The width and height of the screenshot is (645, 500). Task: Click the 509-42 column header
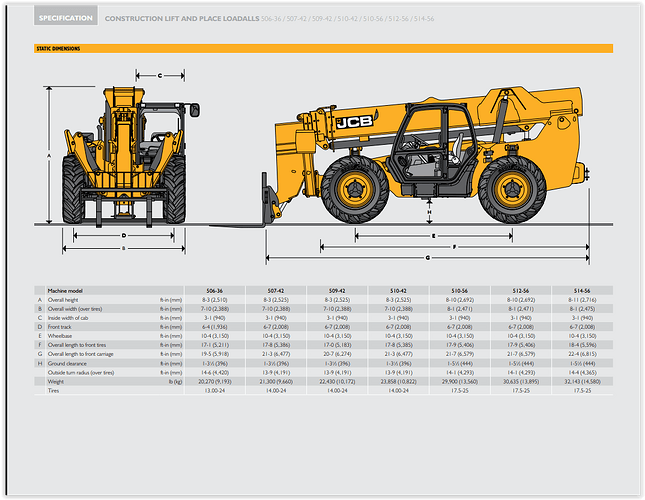337,291
